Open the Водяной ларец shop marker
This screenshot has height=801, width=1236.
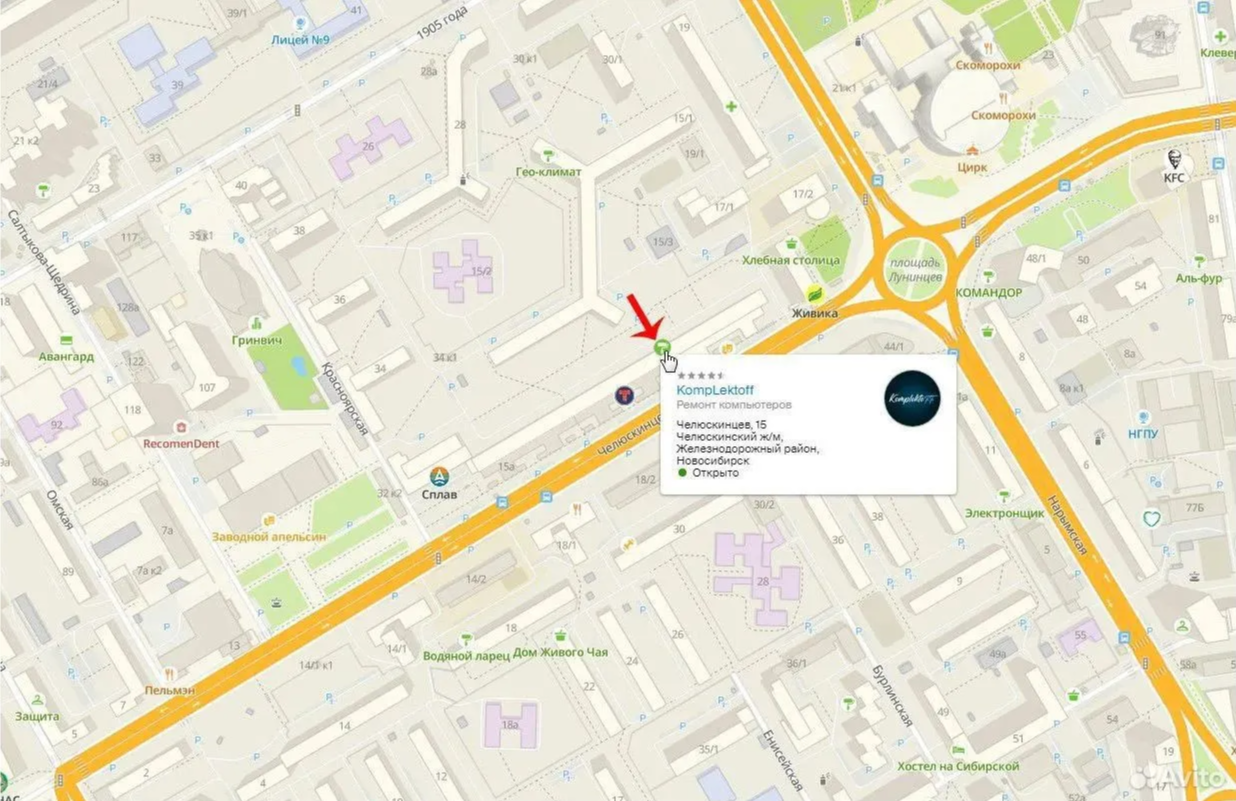pos(466,638)
